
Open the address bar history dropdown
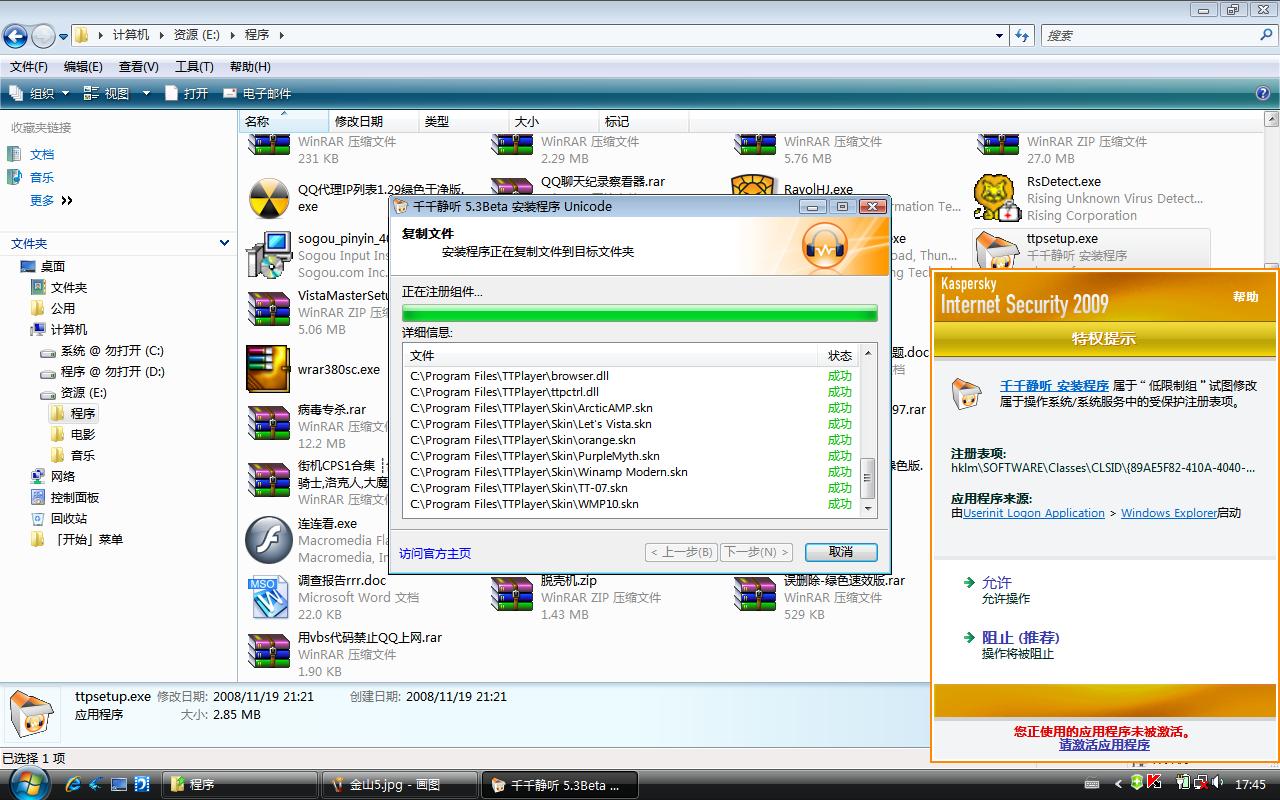click(999, 35)
